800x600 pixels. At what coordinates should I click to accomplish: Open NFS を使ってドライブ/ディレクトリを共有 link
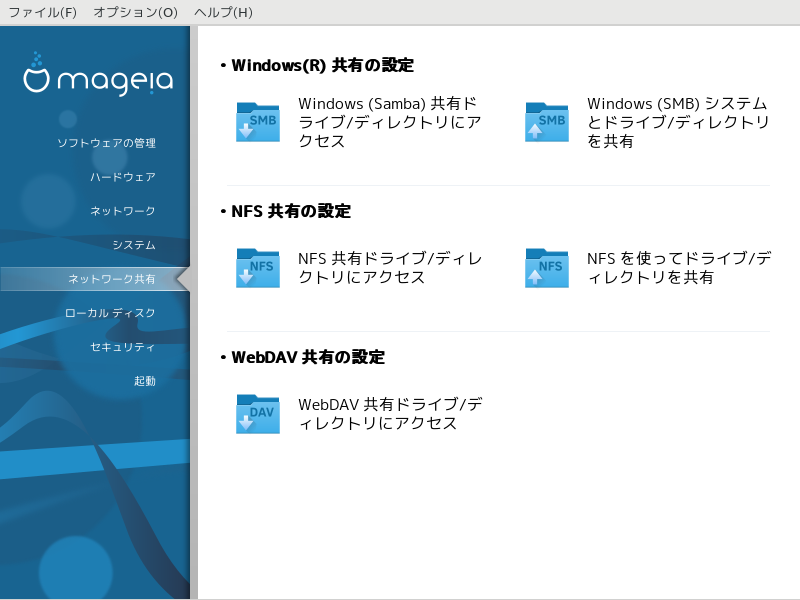(679, 268)
